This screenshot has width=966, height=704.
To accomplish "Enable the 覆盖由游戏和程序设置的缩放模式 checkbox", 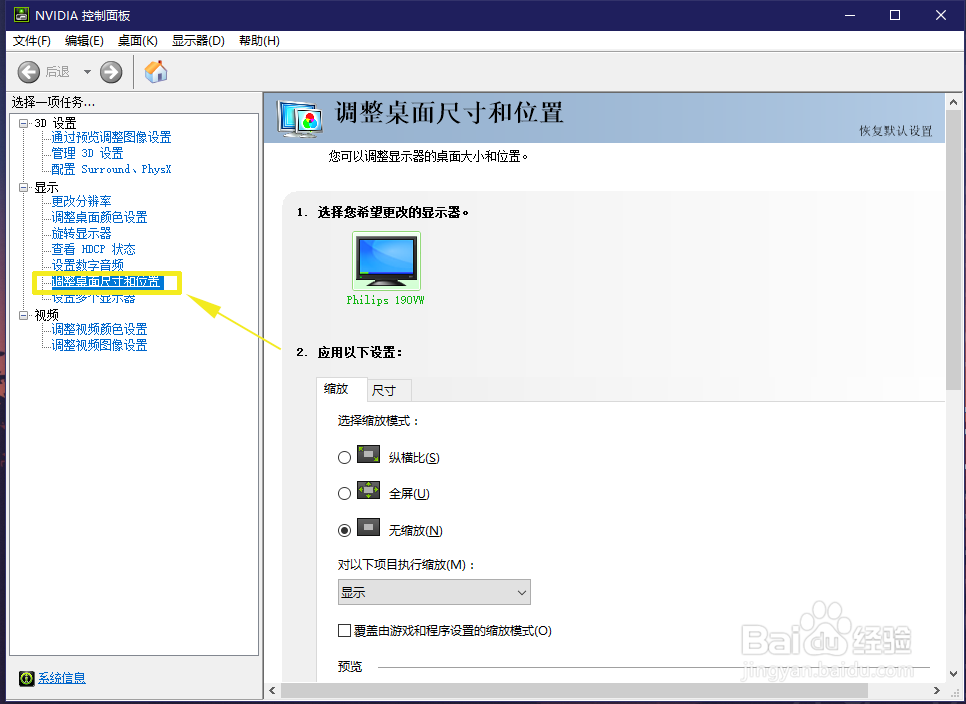I will 343,631.
